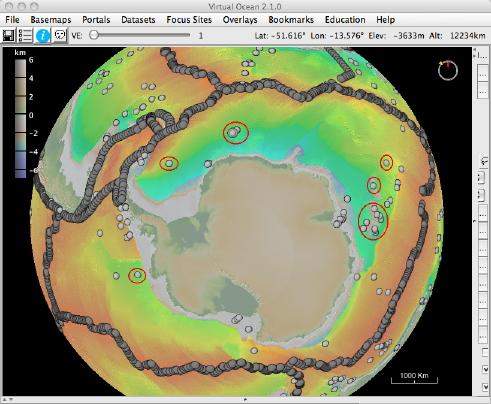Click the 1000 Km scale bar
This screenshot has width=491, height=404.
click(414, 378)
